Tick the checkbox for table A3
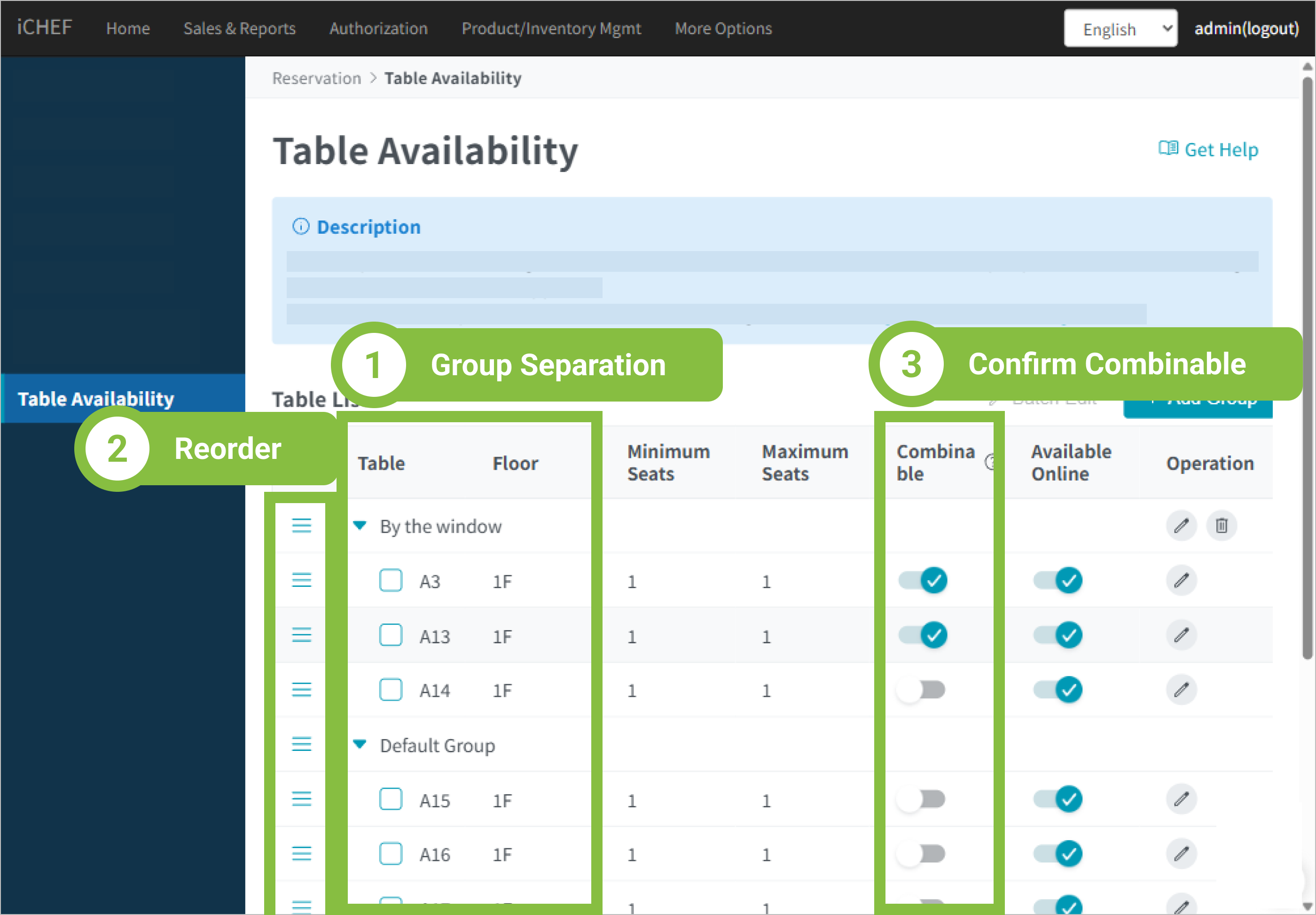1316x915 pixels. pos(391,580)
